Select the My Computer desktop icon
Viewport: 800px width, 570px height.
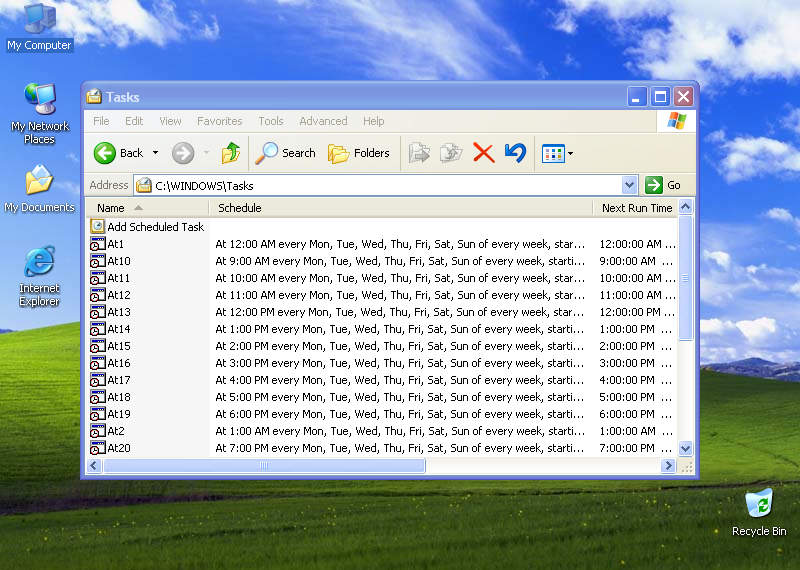point(39,27)
